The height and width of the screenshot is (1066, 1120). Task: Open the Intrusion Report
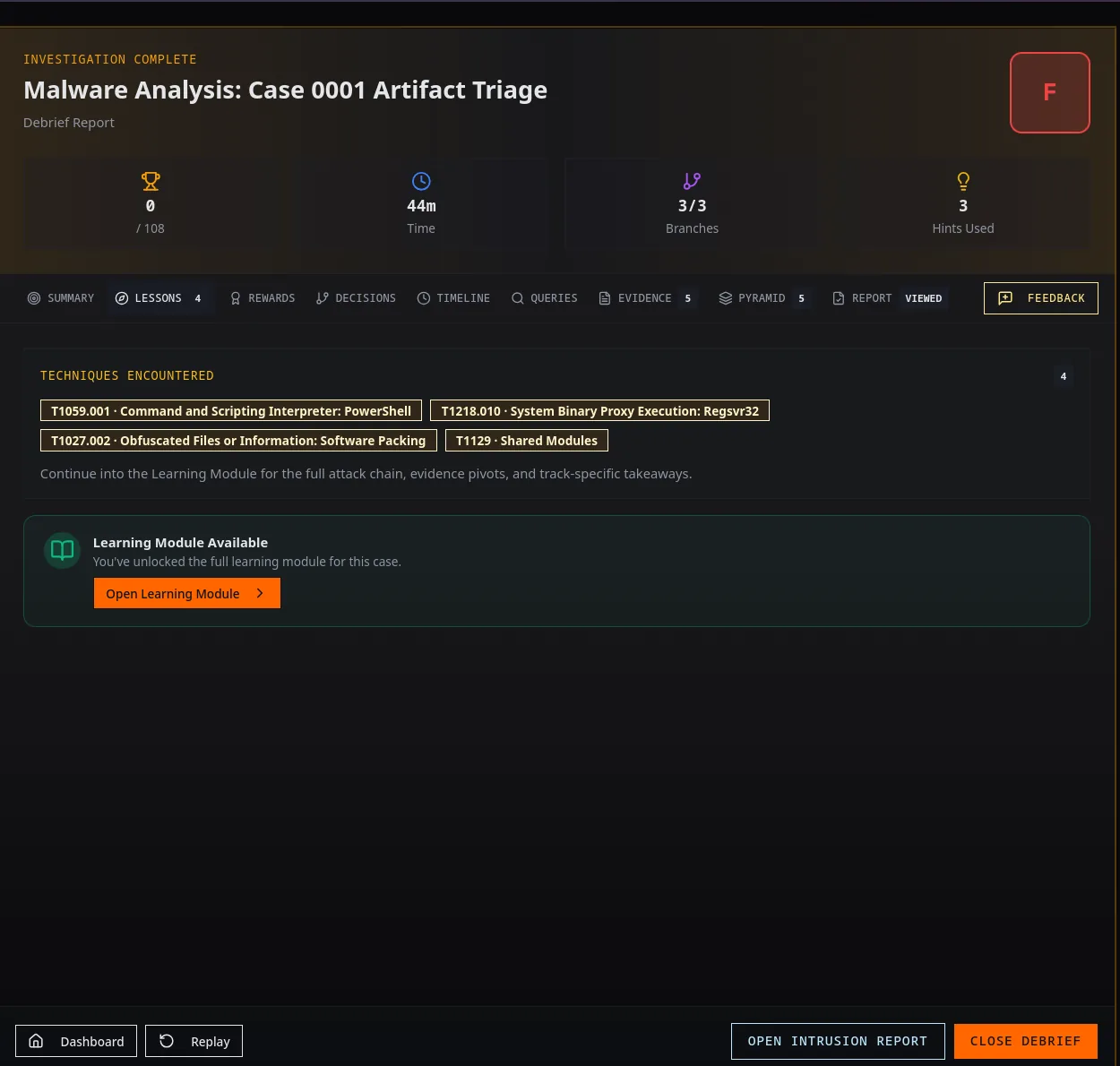(838, 1041)
